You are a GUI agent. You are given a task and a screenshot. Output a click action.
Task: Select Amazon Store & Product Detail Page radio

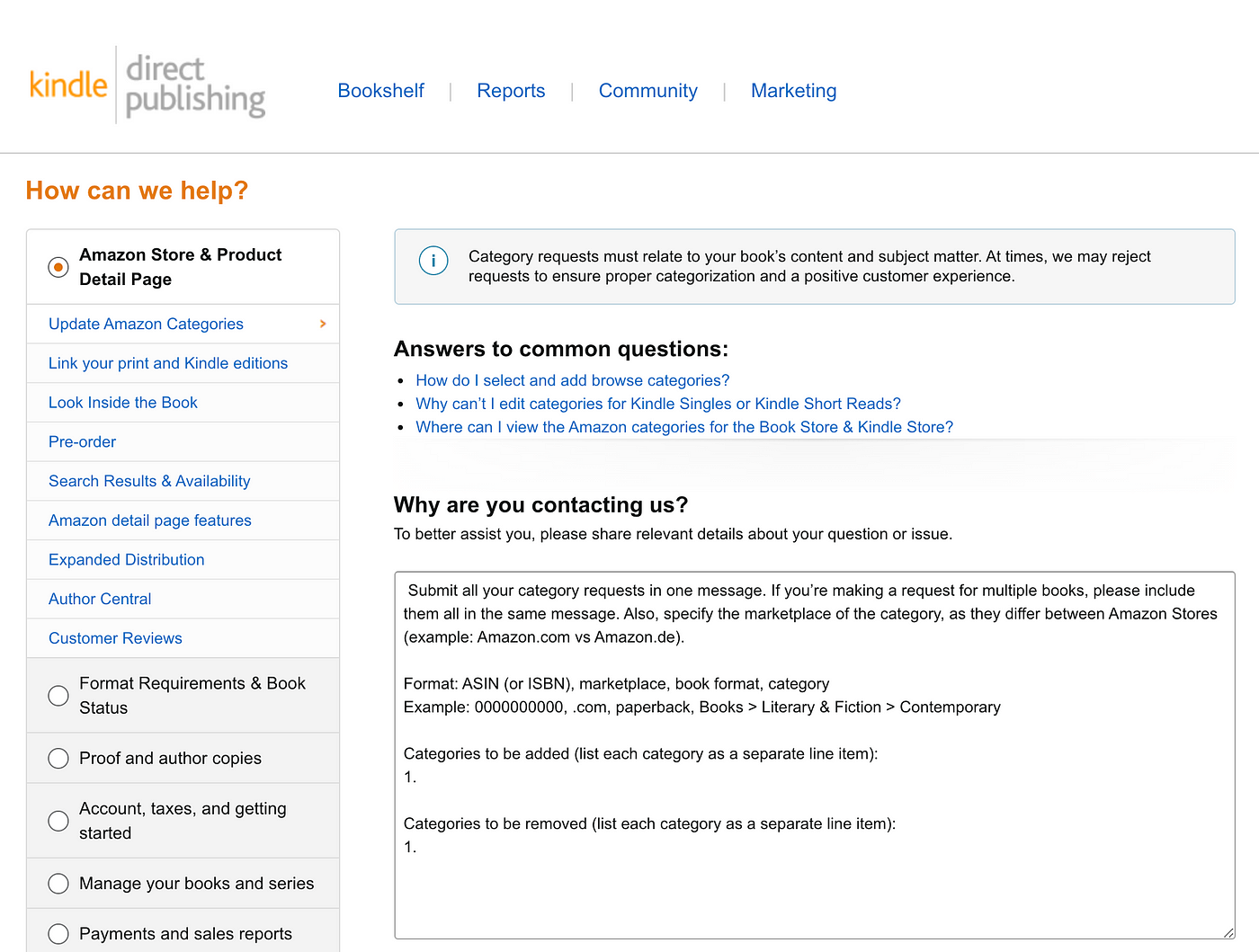coord(58,267)
